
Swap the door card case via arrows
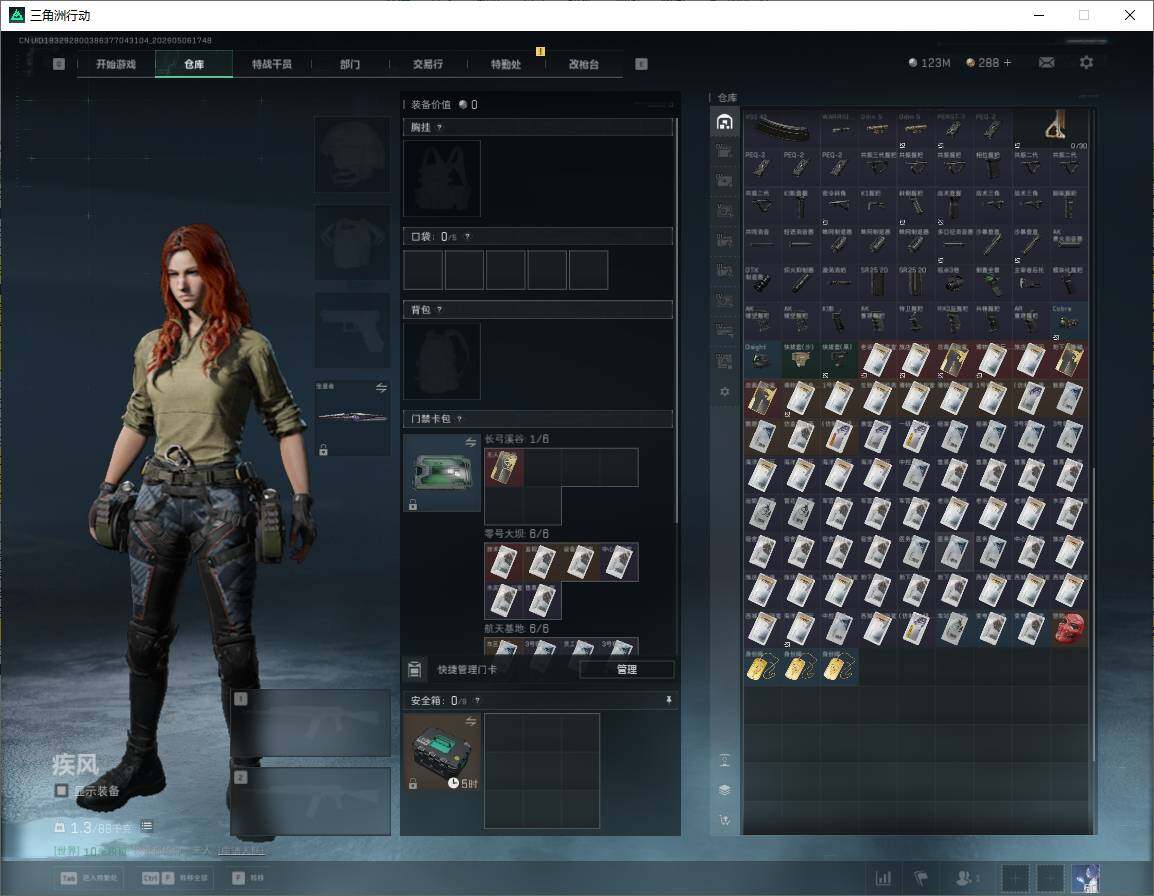click(x=470, y=442)
